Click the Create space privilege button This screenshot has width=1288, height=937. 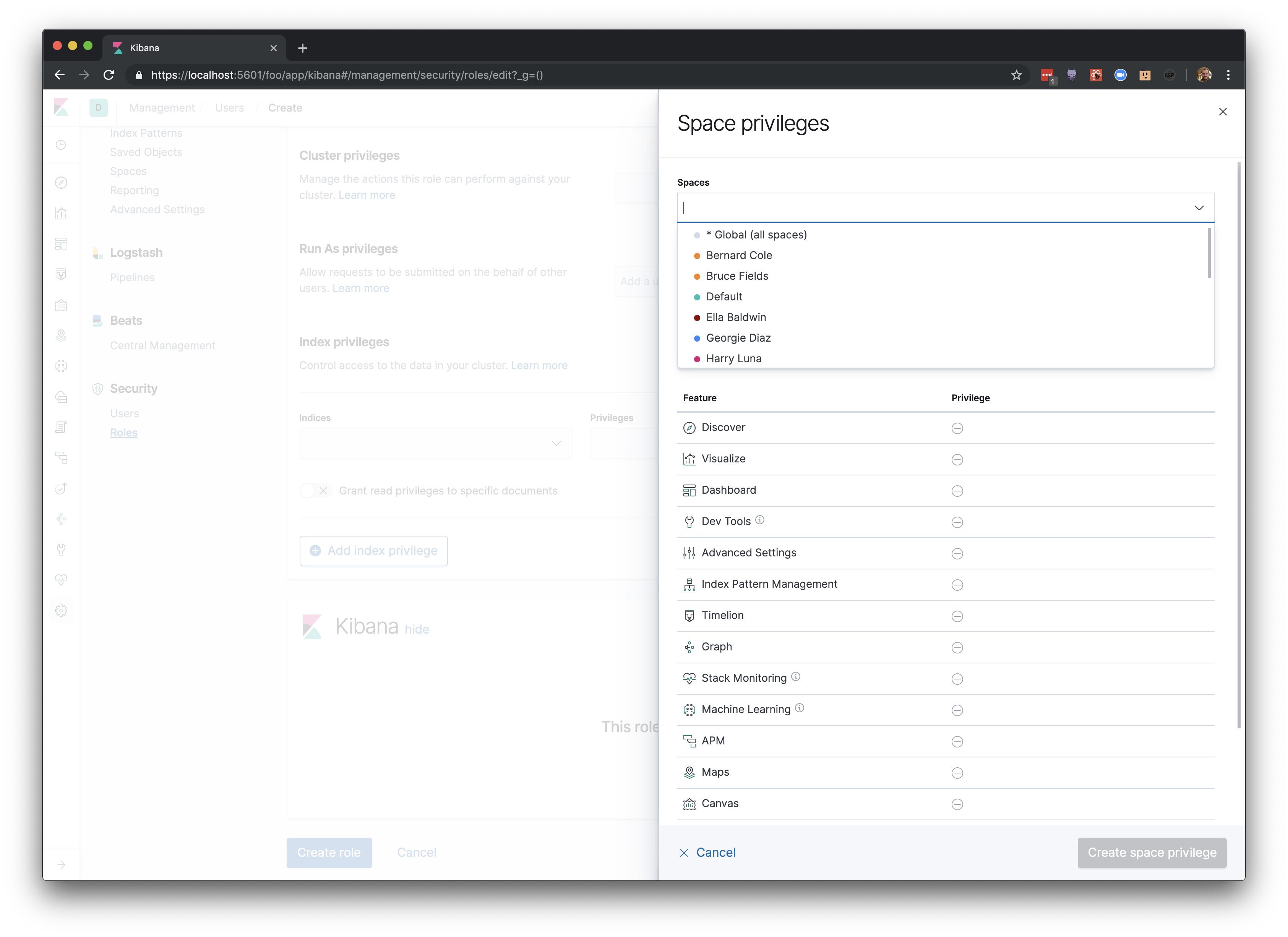tap(1152, 853)
